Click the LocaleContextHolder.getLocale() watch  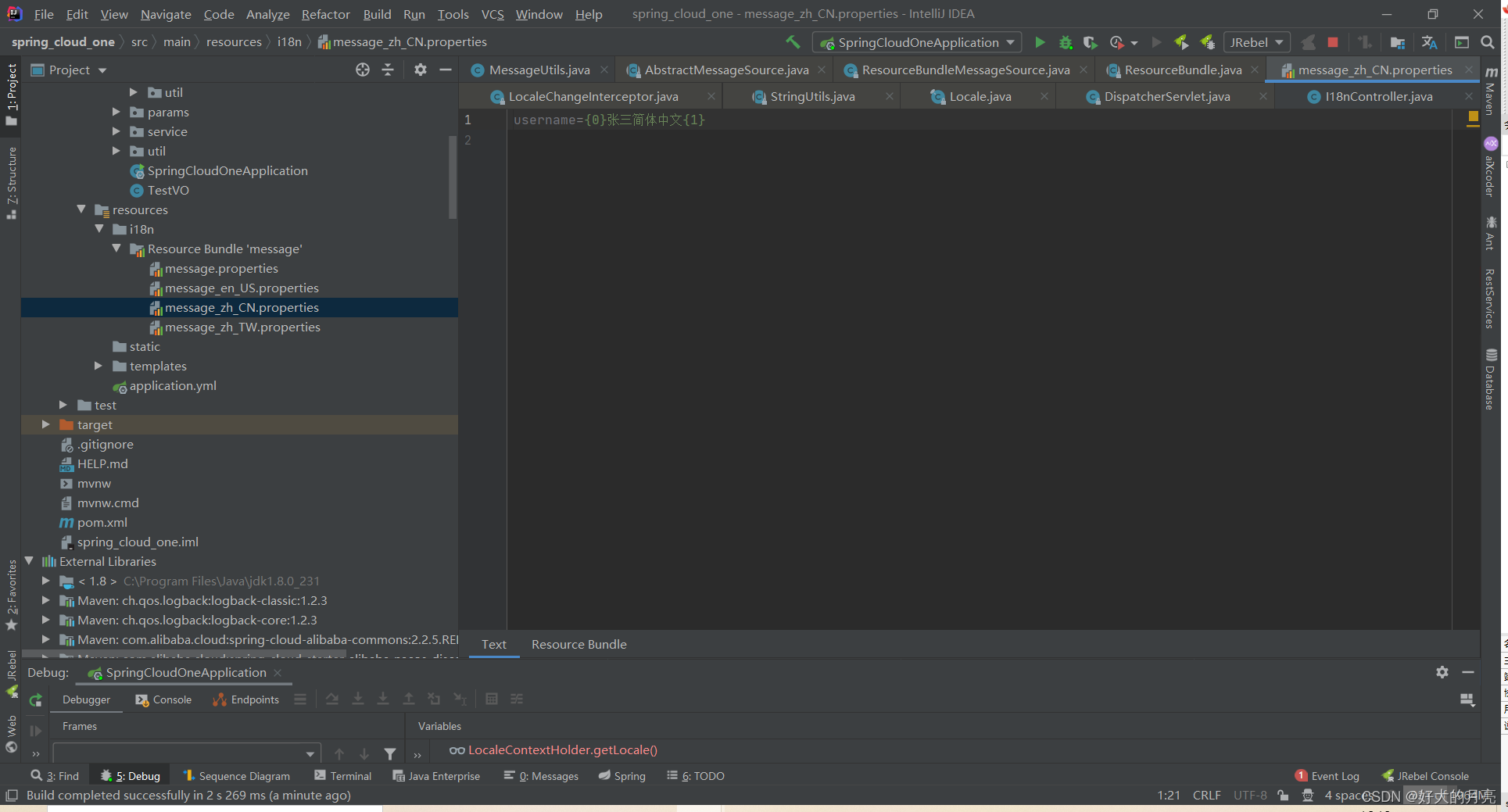tap(562, 749)
